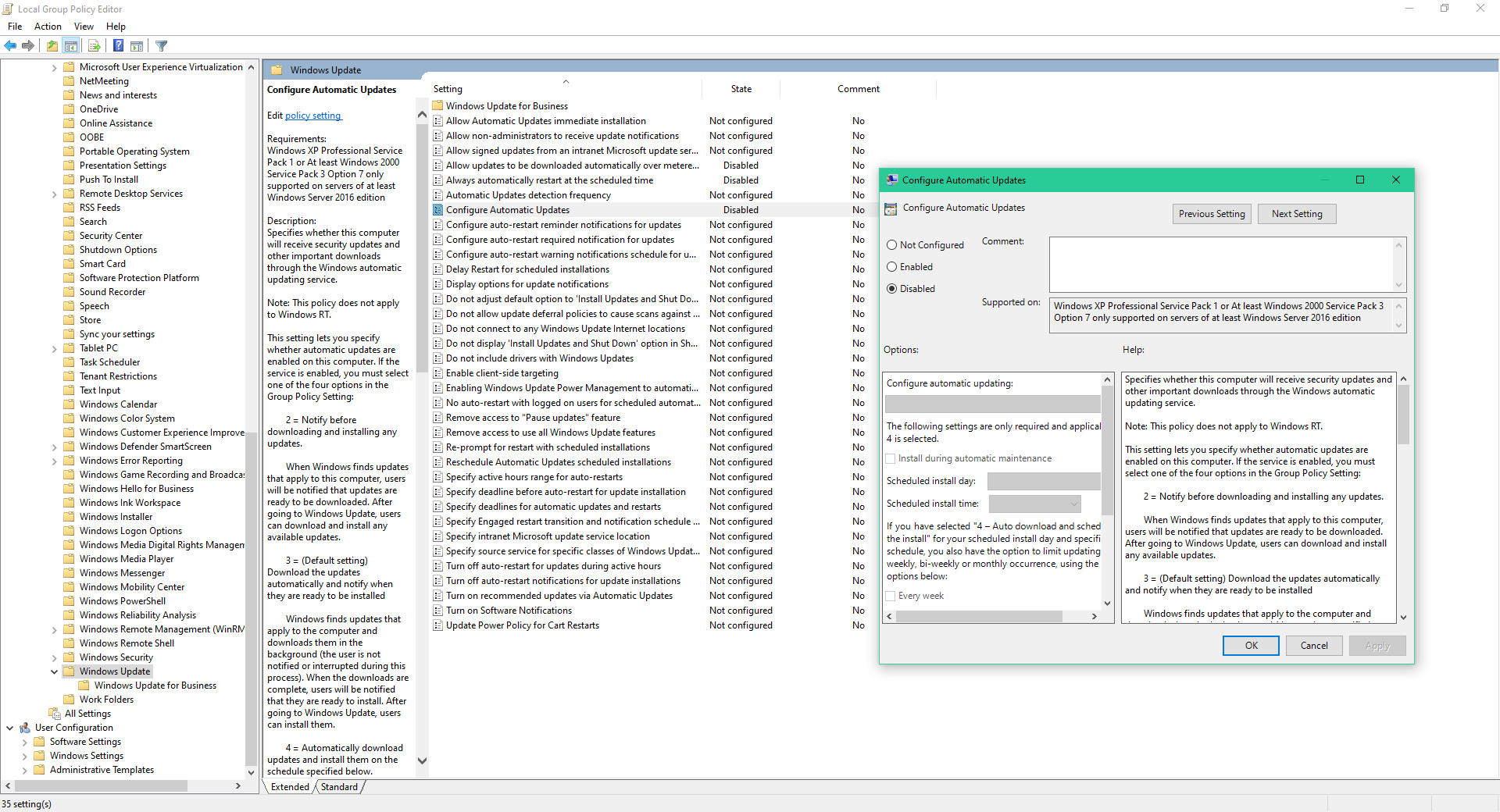Screen dimensions: 1500x812
Task: Click policy icon beside Turn on Software Notifications
Action: (x=438, y=611)
